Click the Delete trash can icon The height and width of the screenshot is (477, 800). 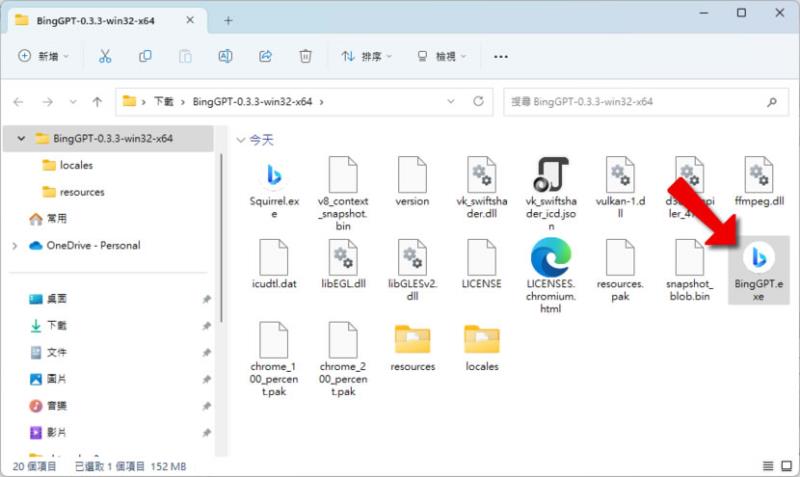pyautogui.click(x=305, y=56)
